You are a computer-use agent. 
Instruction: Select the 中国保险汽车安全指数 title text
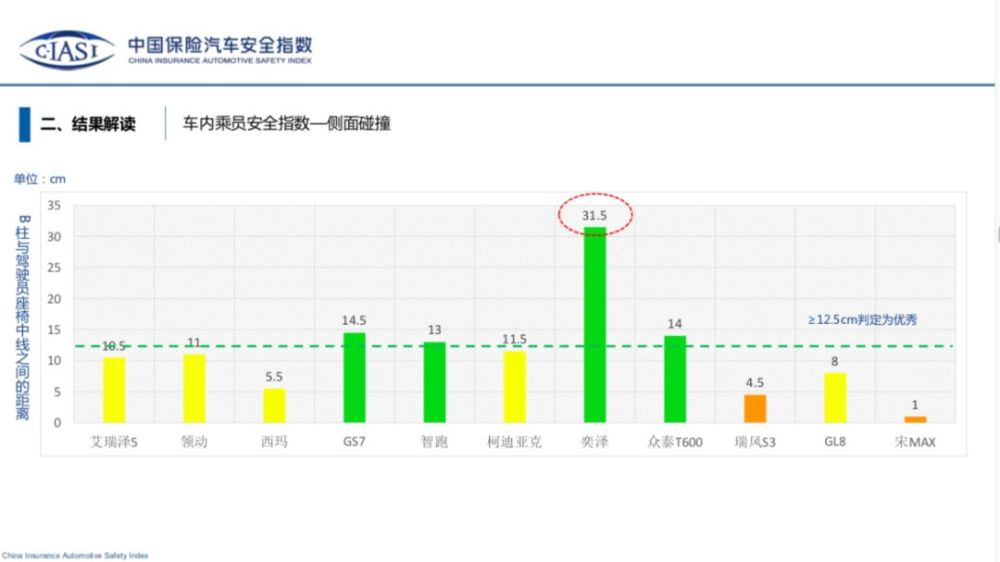[x=220, y=45]
